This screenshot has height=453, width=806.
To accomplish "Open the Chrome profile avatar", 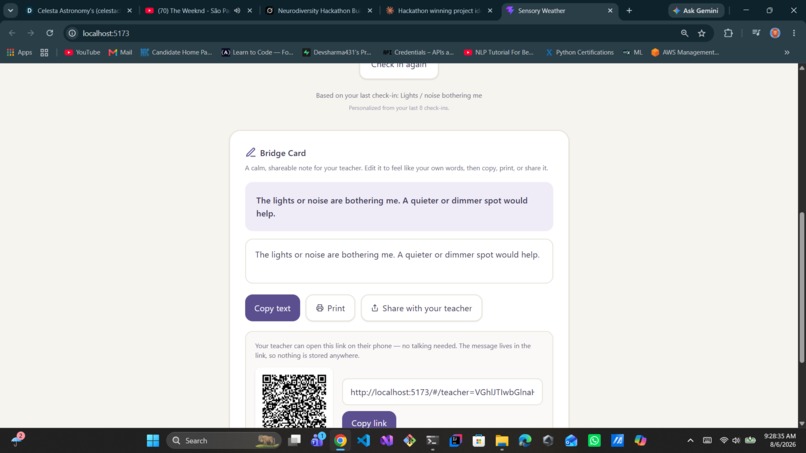I will 775,33.
